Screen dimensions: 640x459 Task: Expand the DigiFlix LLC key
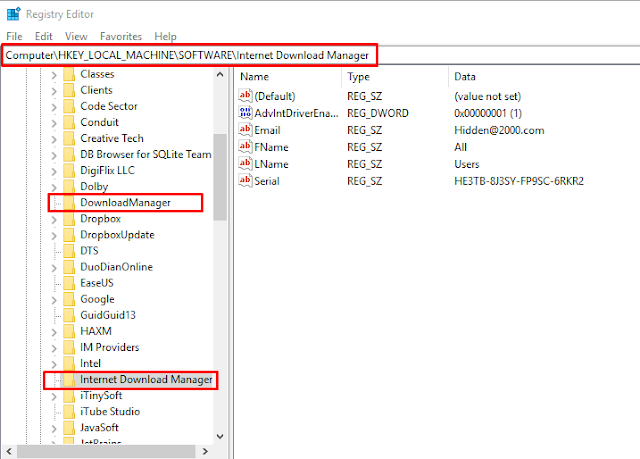(x=54, y=171)
